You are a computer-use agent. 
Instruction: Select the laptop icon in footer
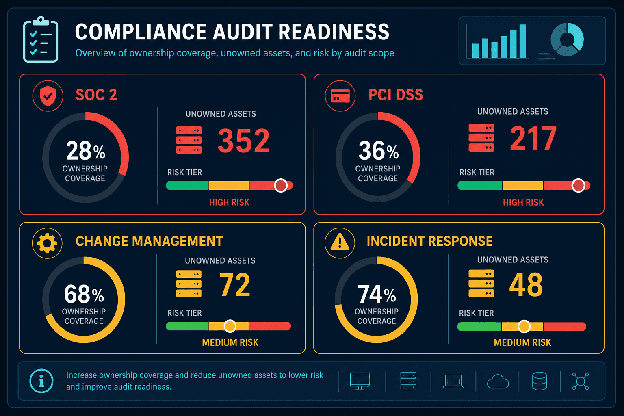(x=453, y=381)
